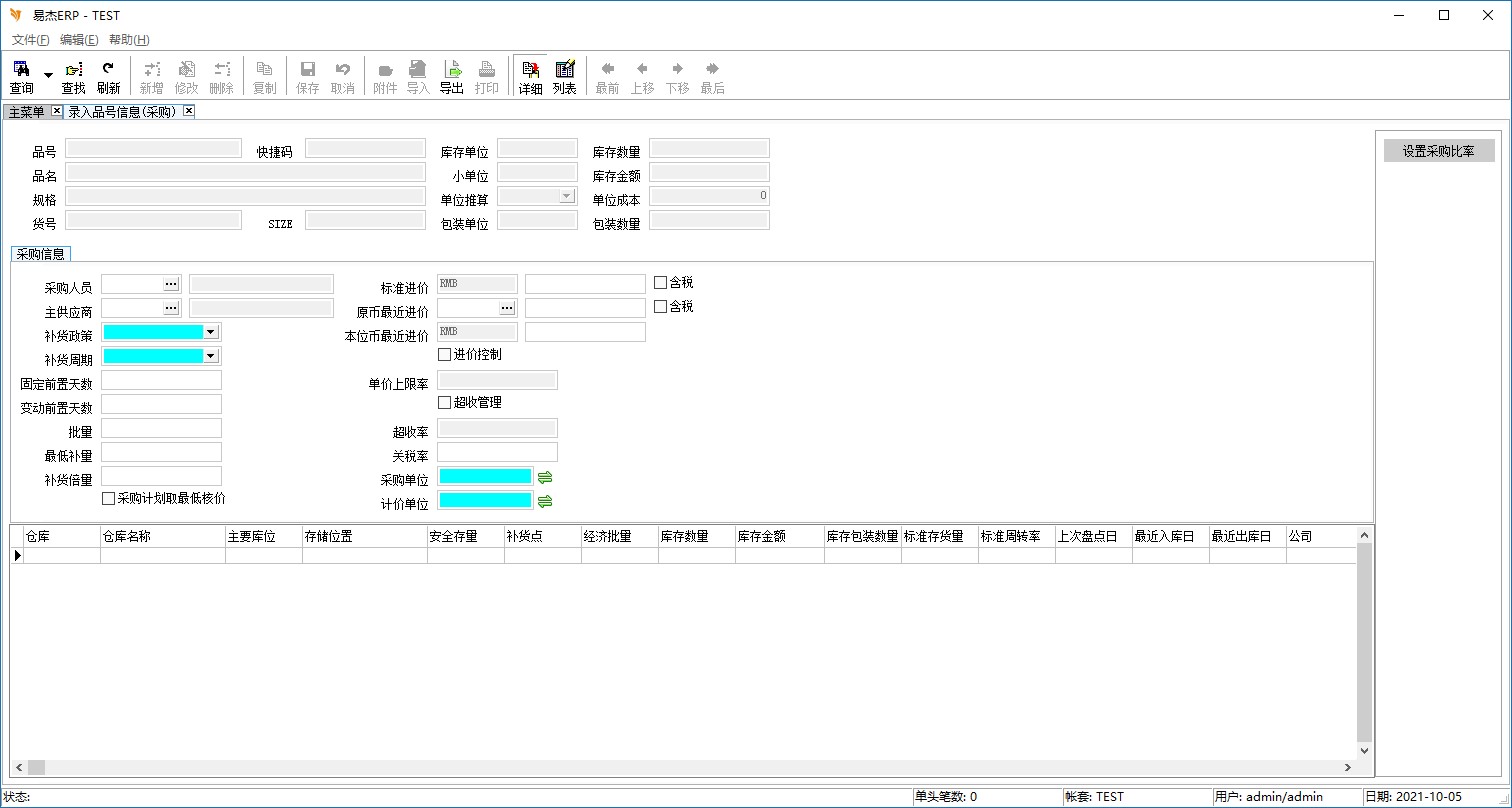Check 含税 next to 标准进价
Image resolution: width=1512 pixels, height=808 pixels.
pyautogui.click(x=660, y=283)
